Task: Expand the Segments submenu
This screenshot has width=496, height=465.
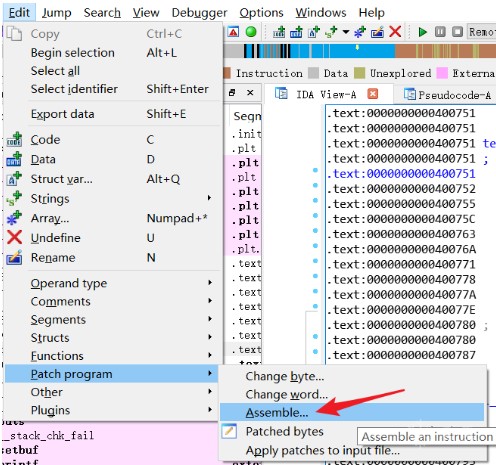Action: pyautogui.click(x=113, y=320)
